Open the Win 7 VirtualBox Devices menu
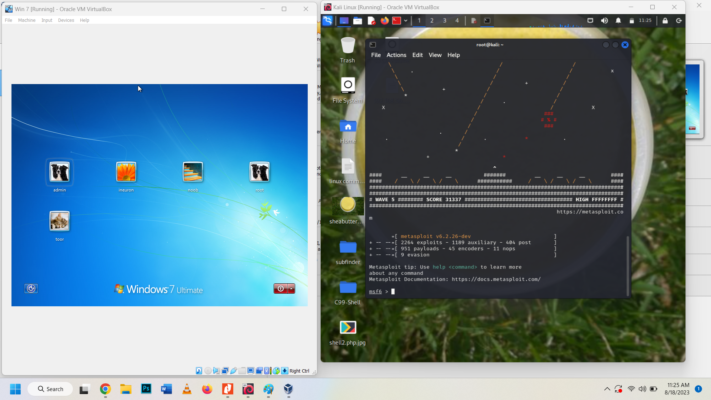This screenshot has height=400, width=711. [x=66, y=20]
